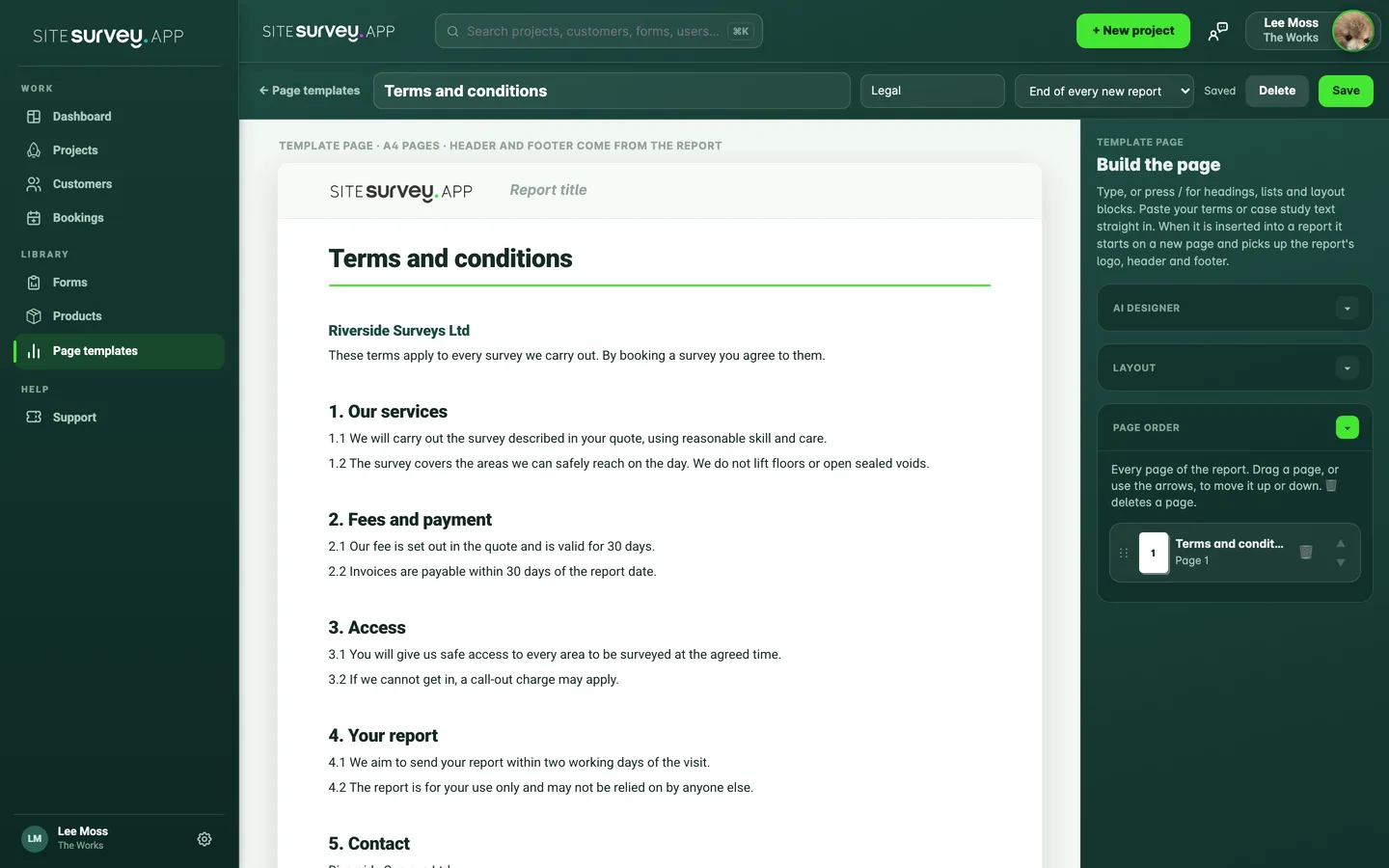This screenshot has height=868, width=1389.
Task: Move Terms page up with arrow
Action: (1341, 544)
